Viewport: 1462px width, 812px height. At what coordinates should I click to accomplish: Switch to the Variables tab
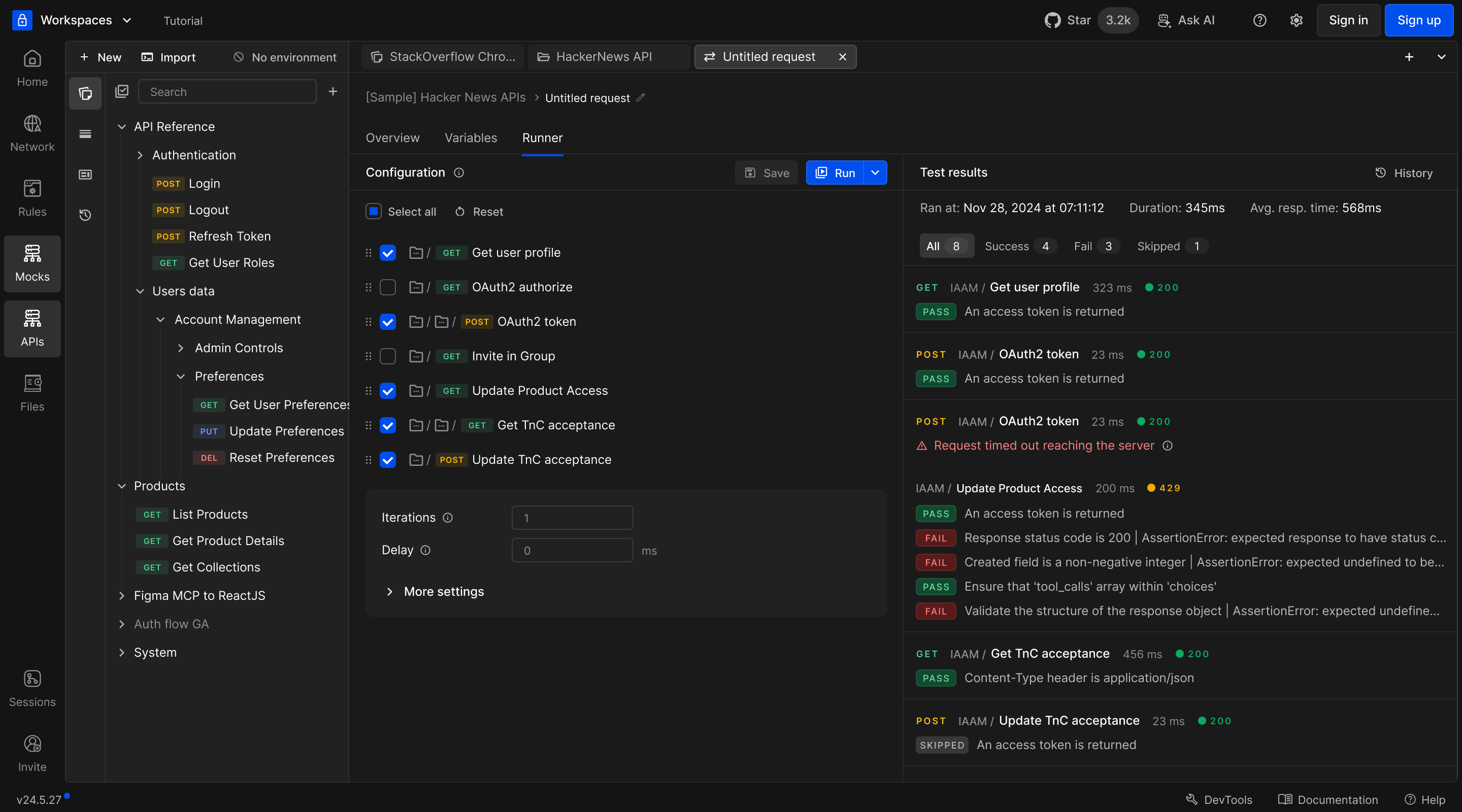471,138
